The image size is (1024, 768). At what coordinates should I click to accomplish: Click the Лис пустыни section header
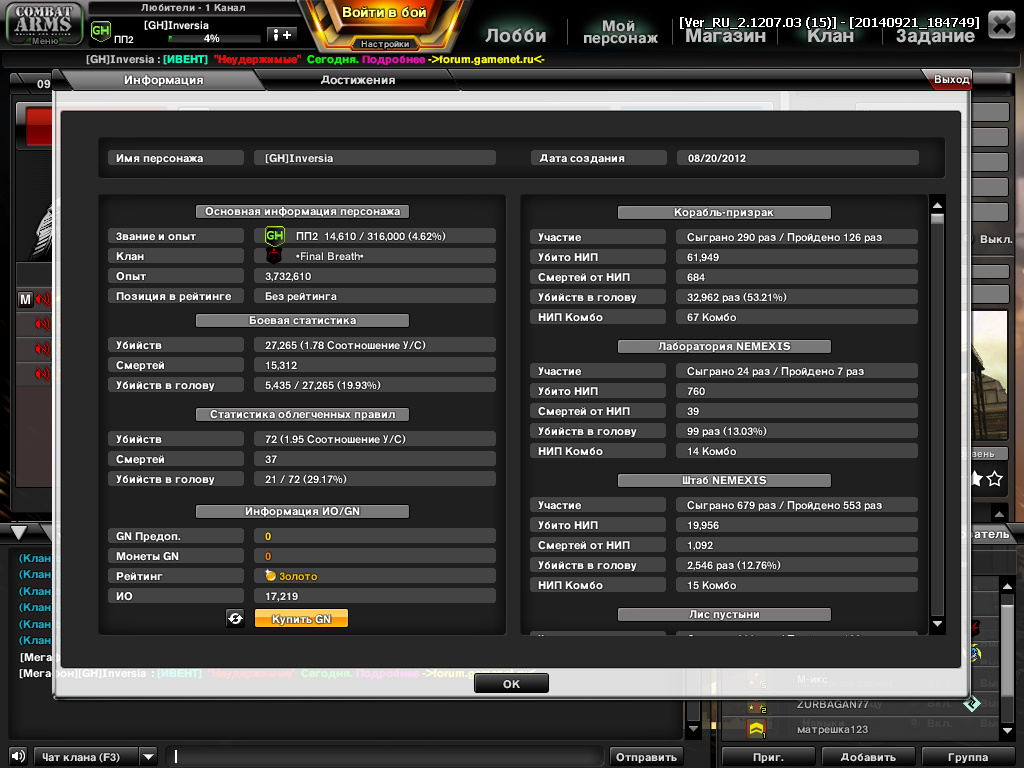[724, 614]
